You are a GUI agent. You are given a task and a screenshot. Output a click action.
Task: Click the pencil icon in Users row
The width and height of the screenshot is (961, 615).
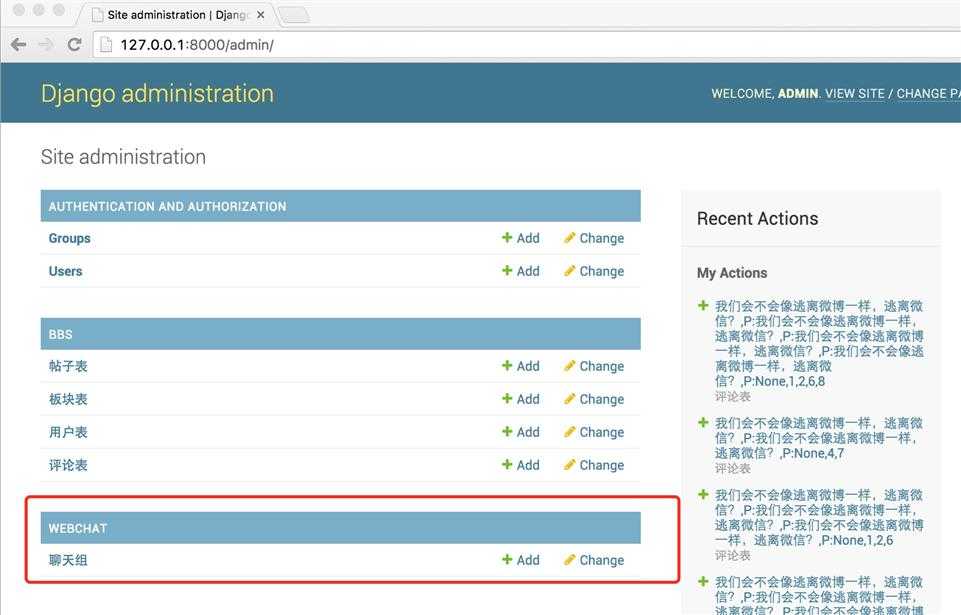point(569,270)
